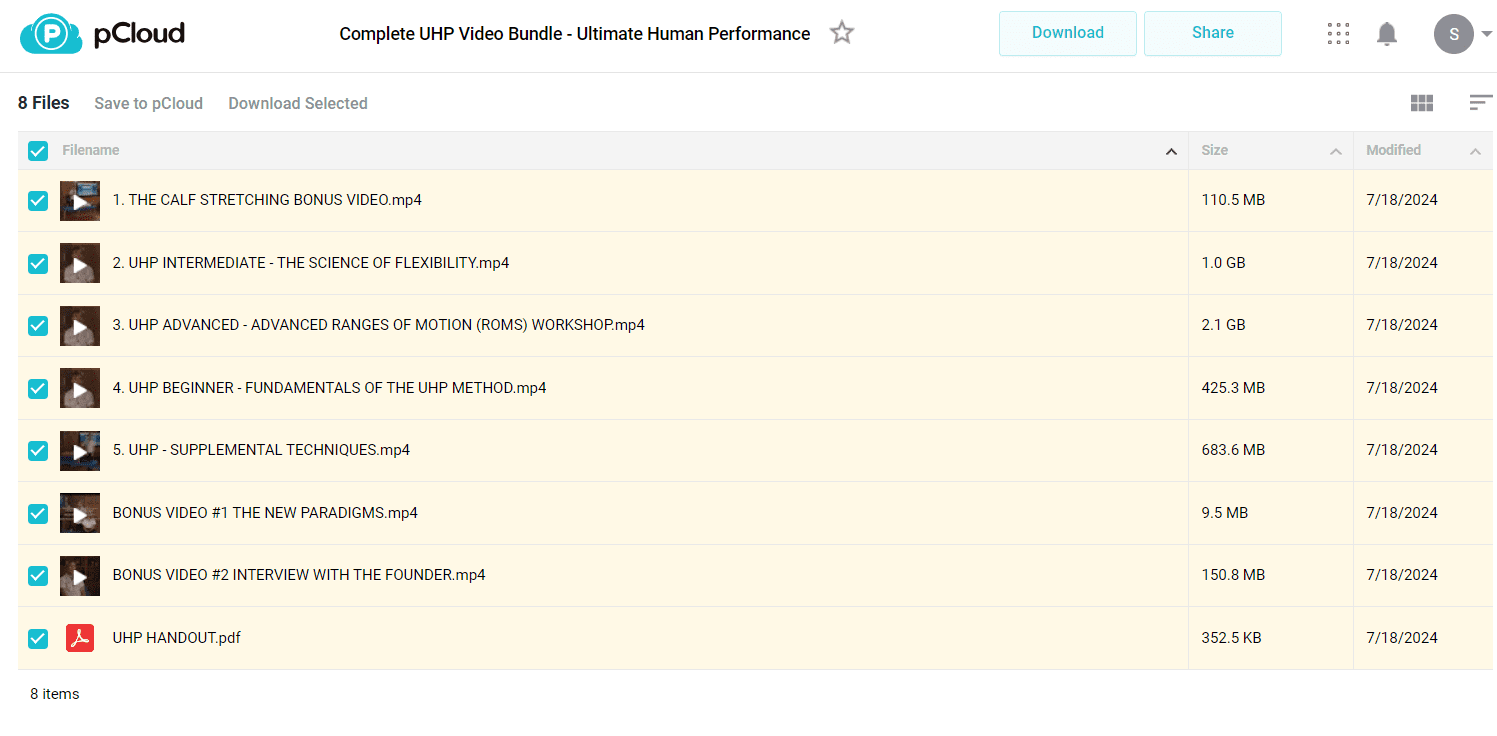Image resolution: width=1497 pixels, height=736 pixels.
Task: Expand the account dropdown arrow
Action: coord(1486,34)
